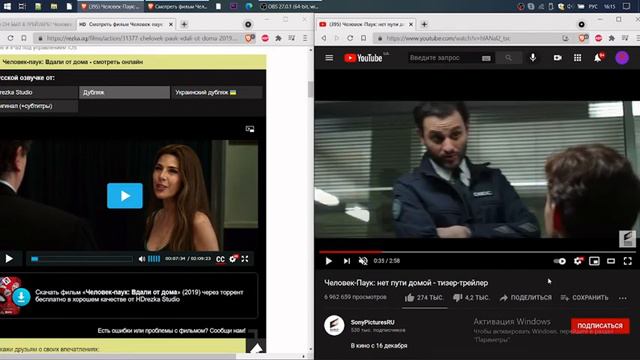Select the Оригинал (+субтитры) voice-over tab
The image size is (640, 360).
(x=39, y=106)
